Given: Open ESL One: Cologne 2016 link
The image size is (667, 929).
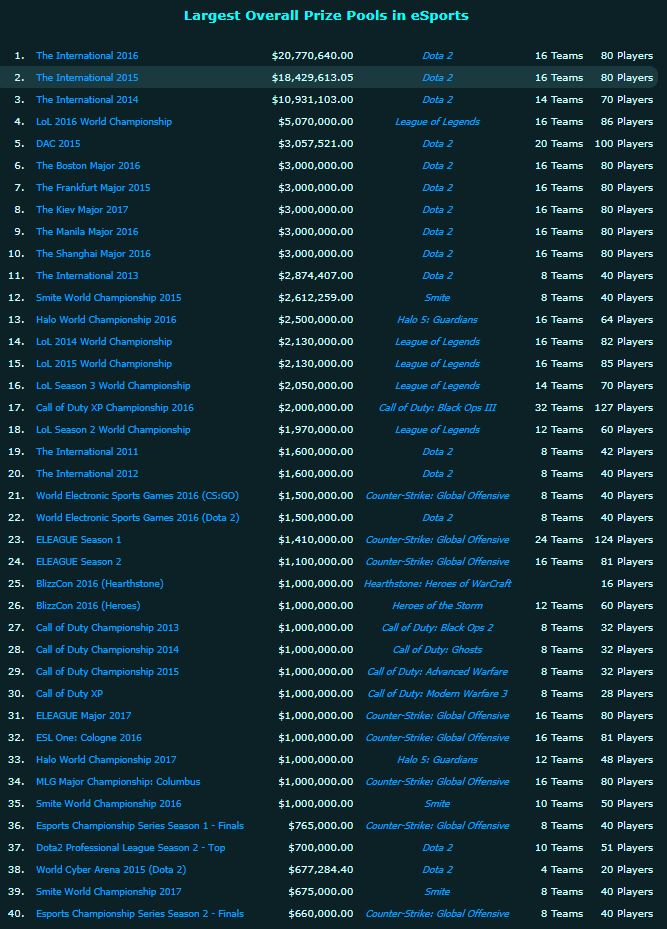Looking at the screenshot, I should [89, 737].
